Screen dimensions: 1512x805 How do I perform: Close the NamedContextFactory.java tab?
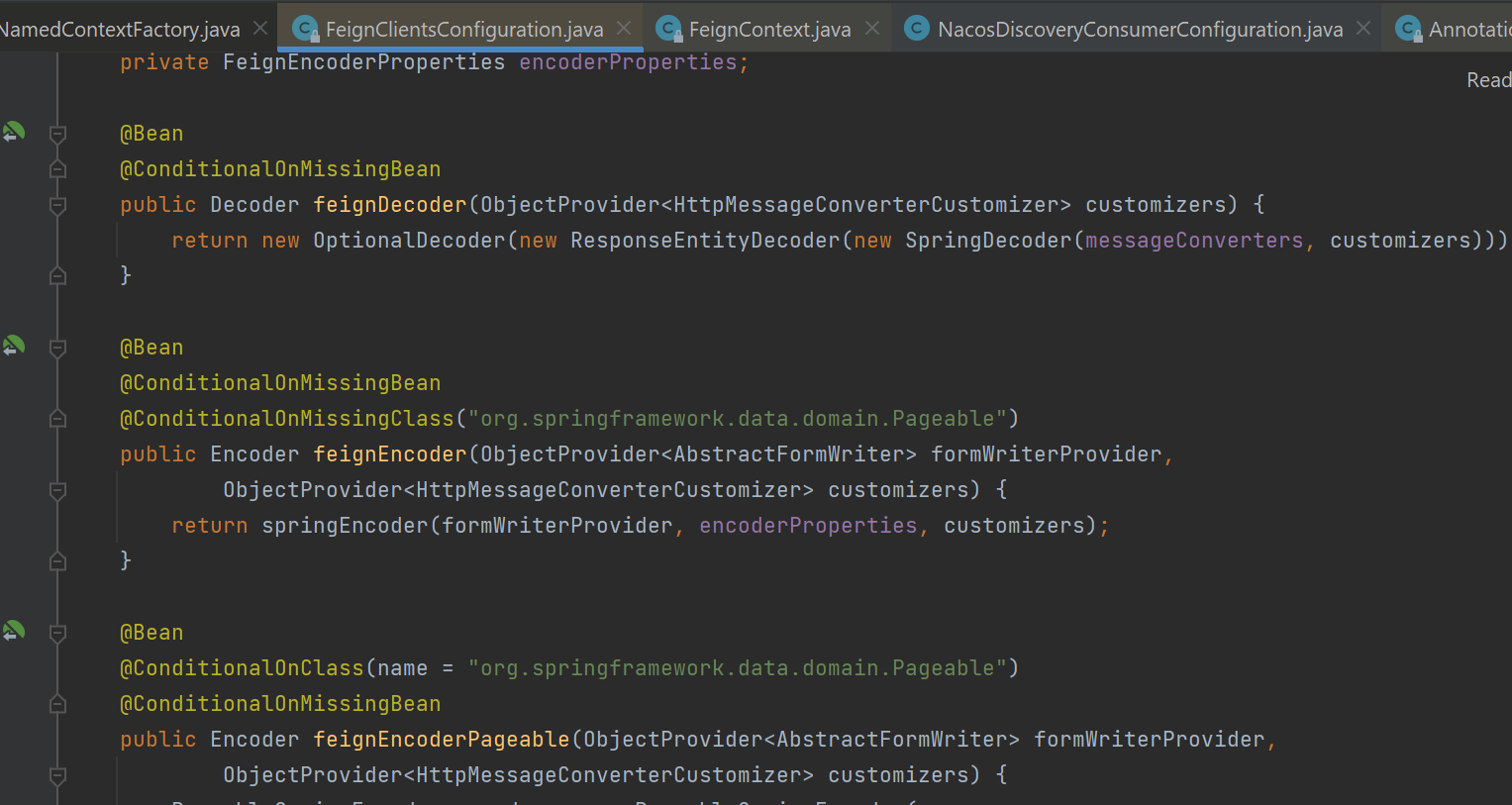tap(260, 28)
